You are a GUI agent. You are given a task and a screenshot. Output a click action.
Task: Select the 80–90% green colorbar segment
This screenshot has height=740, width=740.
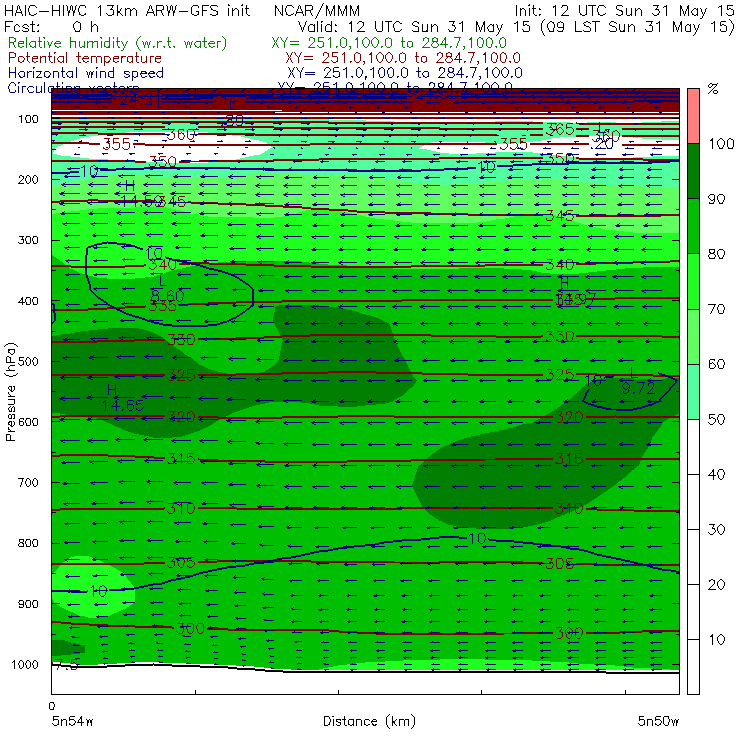[693, 226]
